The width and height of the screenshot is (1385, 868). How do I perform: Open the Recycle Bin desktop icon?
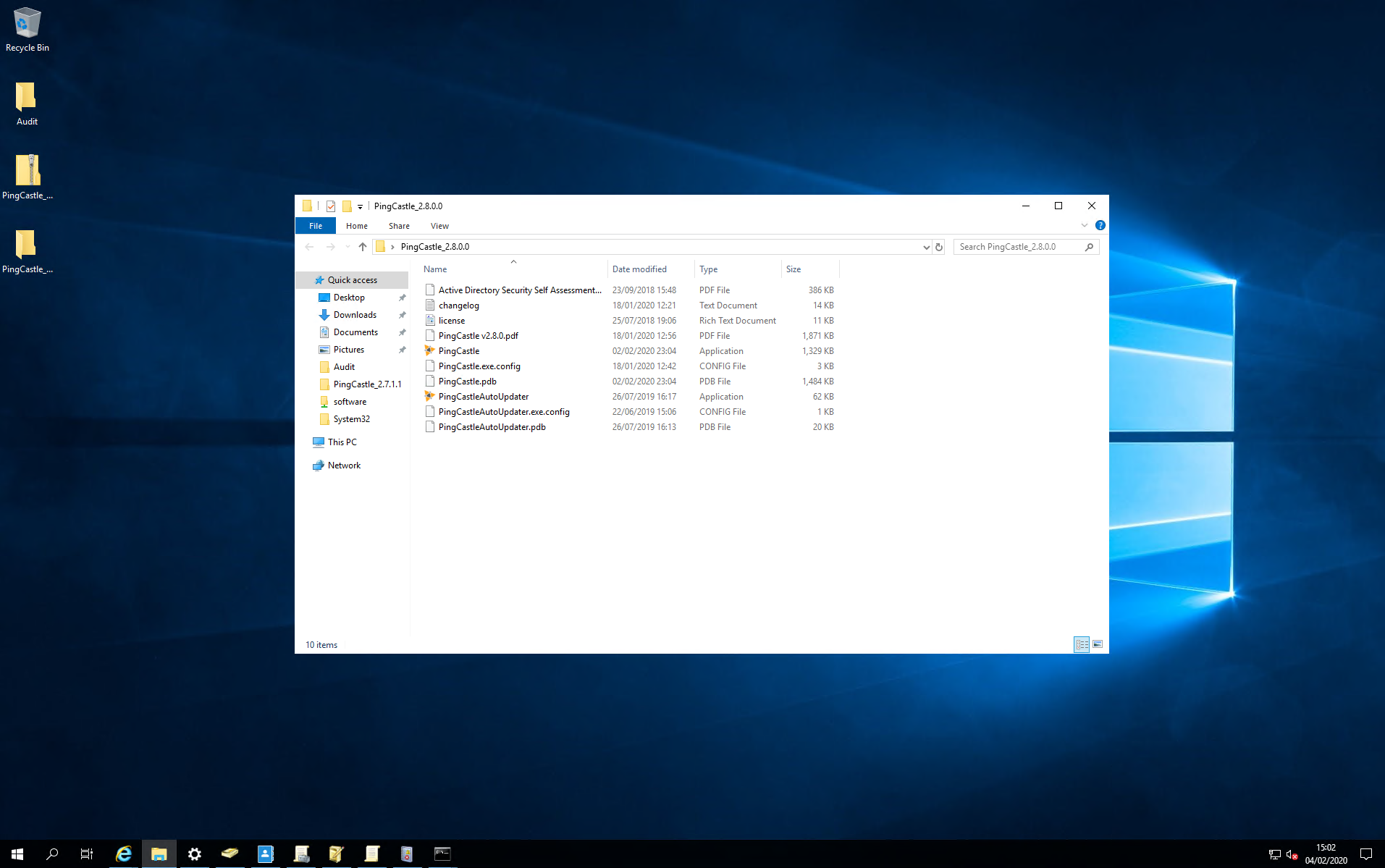click(28, 30)
